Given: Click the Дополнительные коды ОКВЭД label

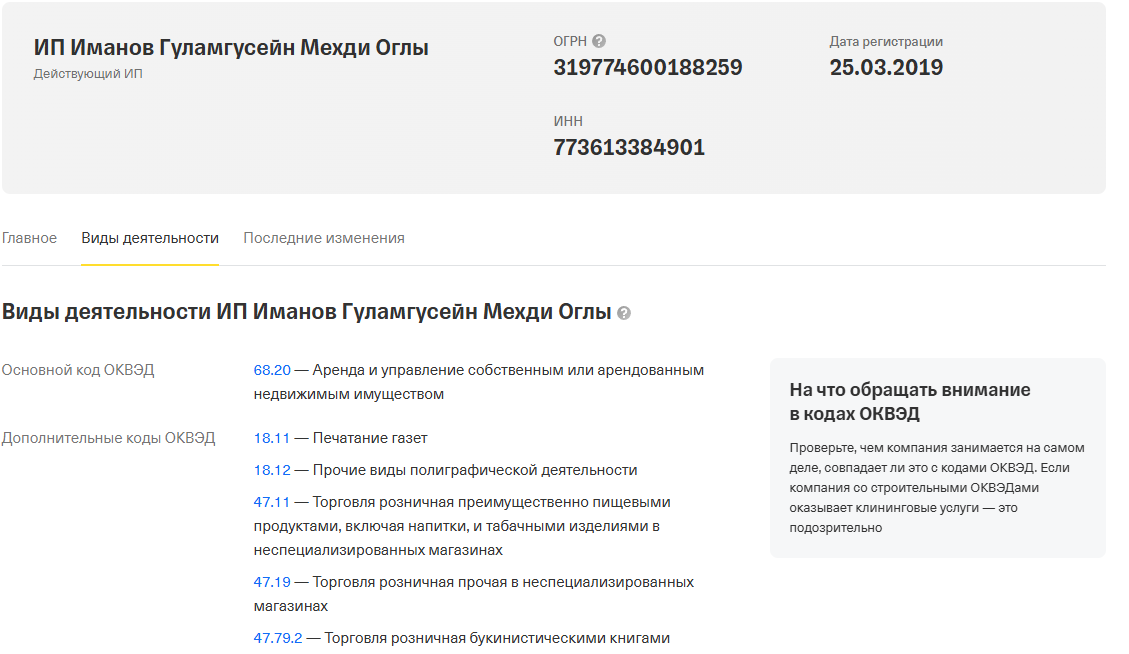Looking at the screenshot, I should pyautogui.click(x=113, y=437).
